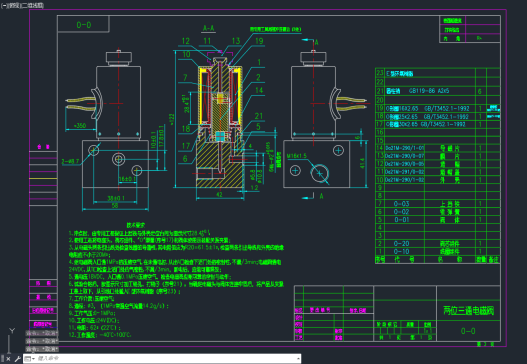The height and width of the screenshot is (364, 527).
Task: Select the Ø10.8 diameter dimension
Action: click(x=259, y=176)
